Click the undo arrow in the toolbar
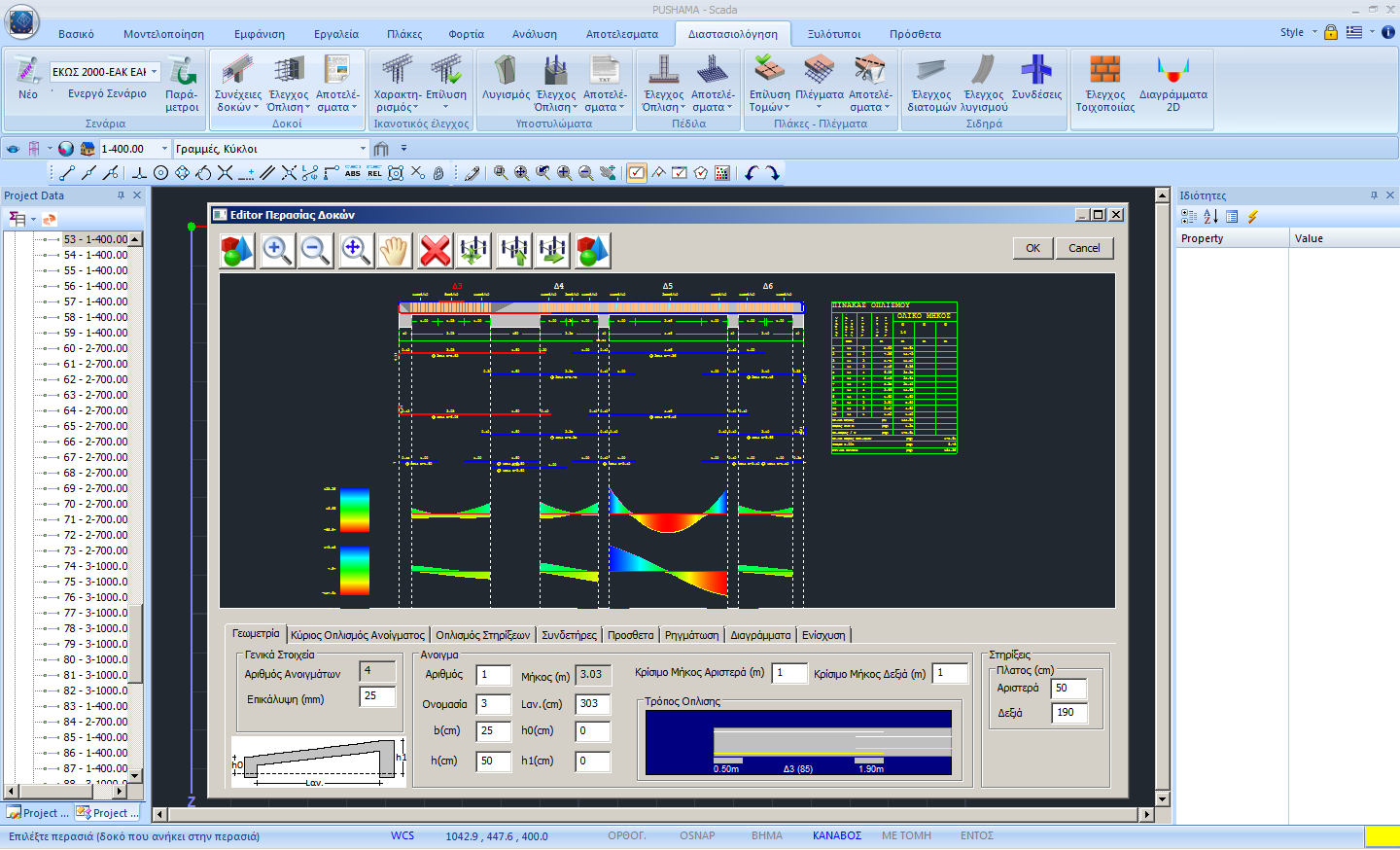This screenshot has width=1400, height=850. tap(751, 173)
